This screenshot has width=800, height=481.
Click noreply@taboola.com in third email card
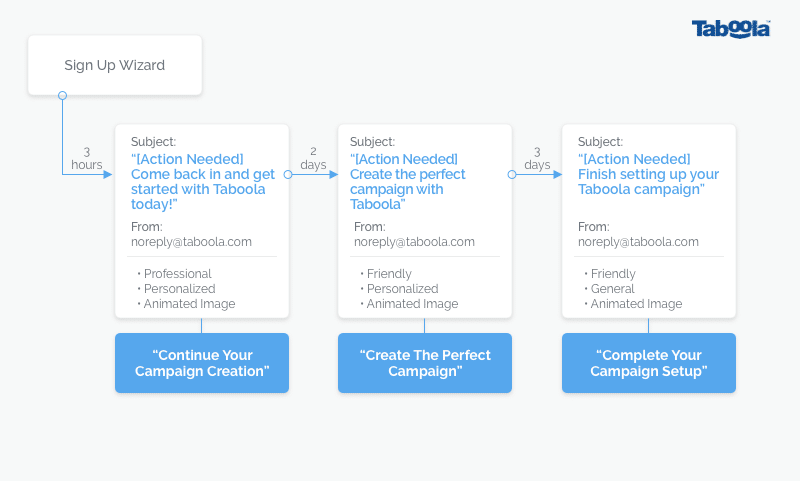pos(638,242)
